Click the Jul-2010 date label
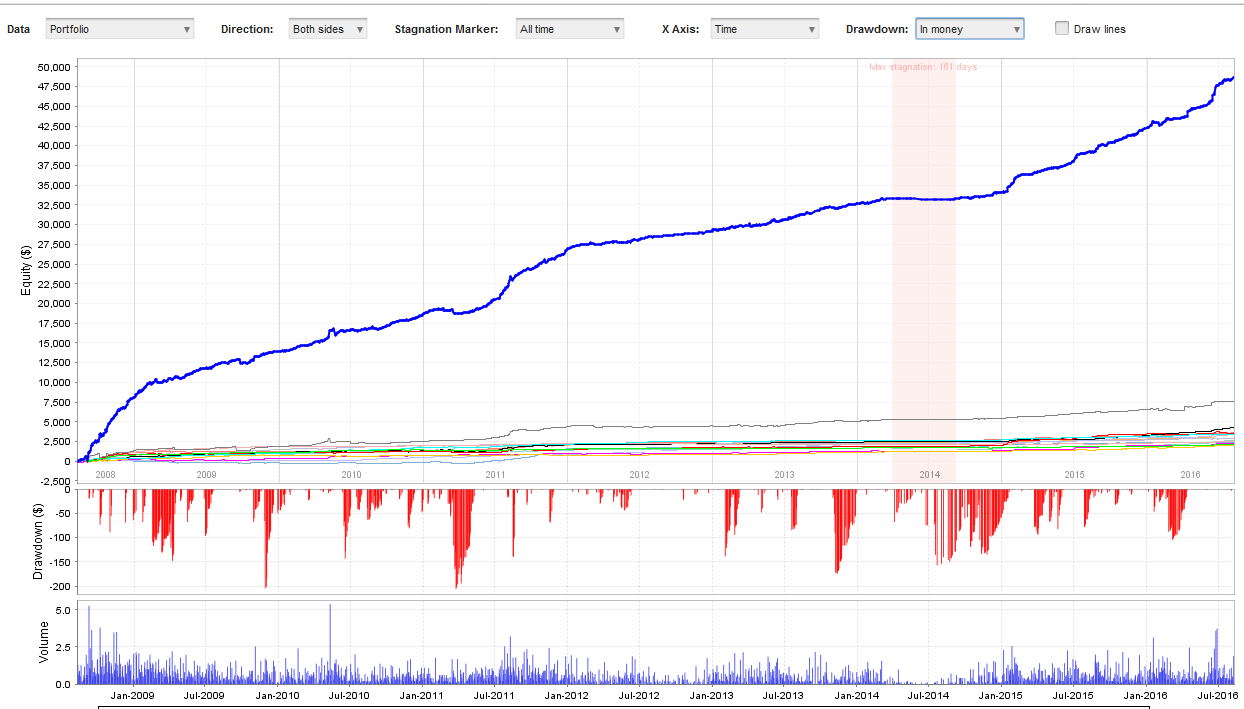 coord(349,695)
